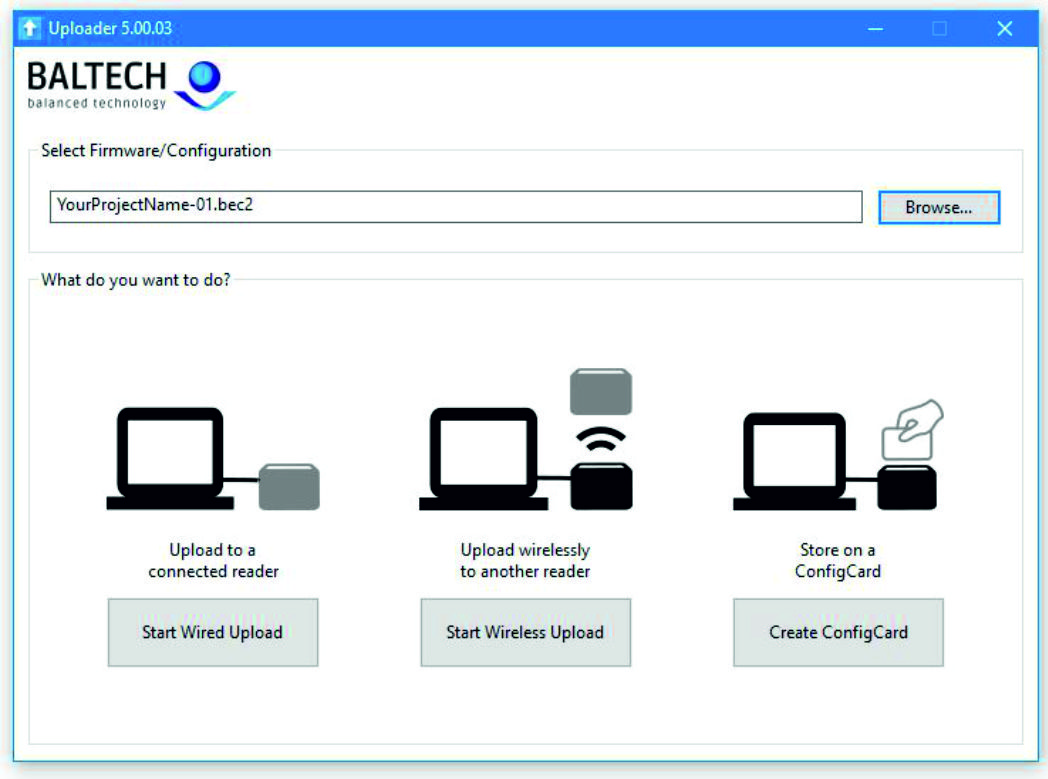Click the 'Store on a ConfigCard' text
This screenshot has width=1048, height=779.
point(837,561)
